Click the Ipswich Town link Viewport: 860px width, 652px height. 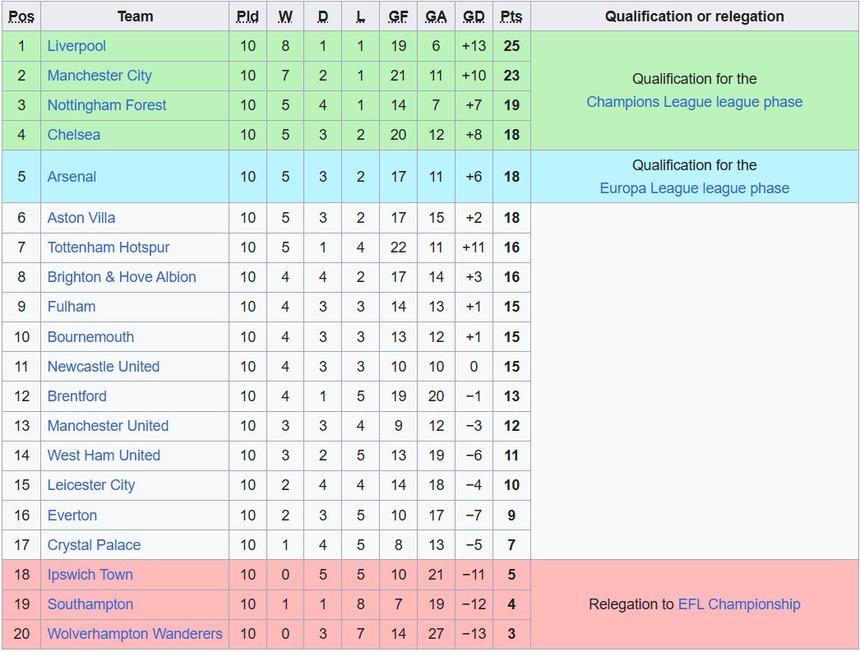(x=90, y=575)
